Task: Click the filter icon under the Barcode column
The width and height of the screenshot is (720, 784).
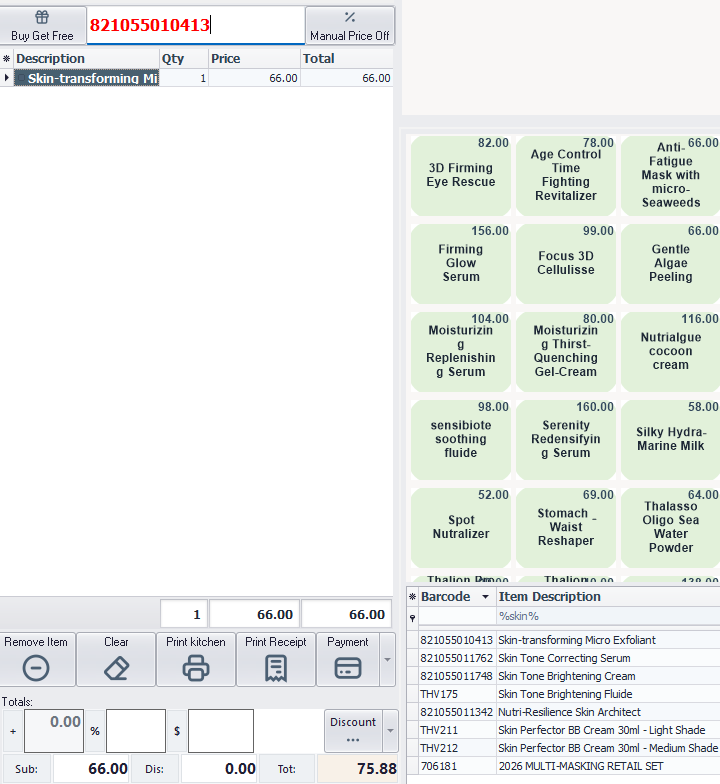Action: pos(412,618)
